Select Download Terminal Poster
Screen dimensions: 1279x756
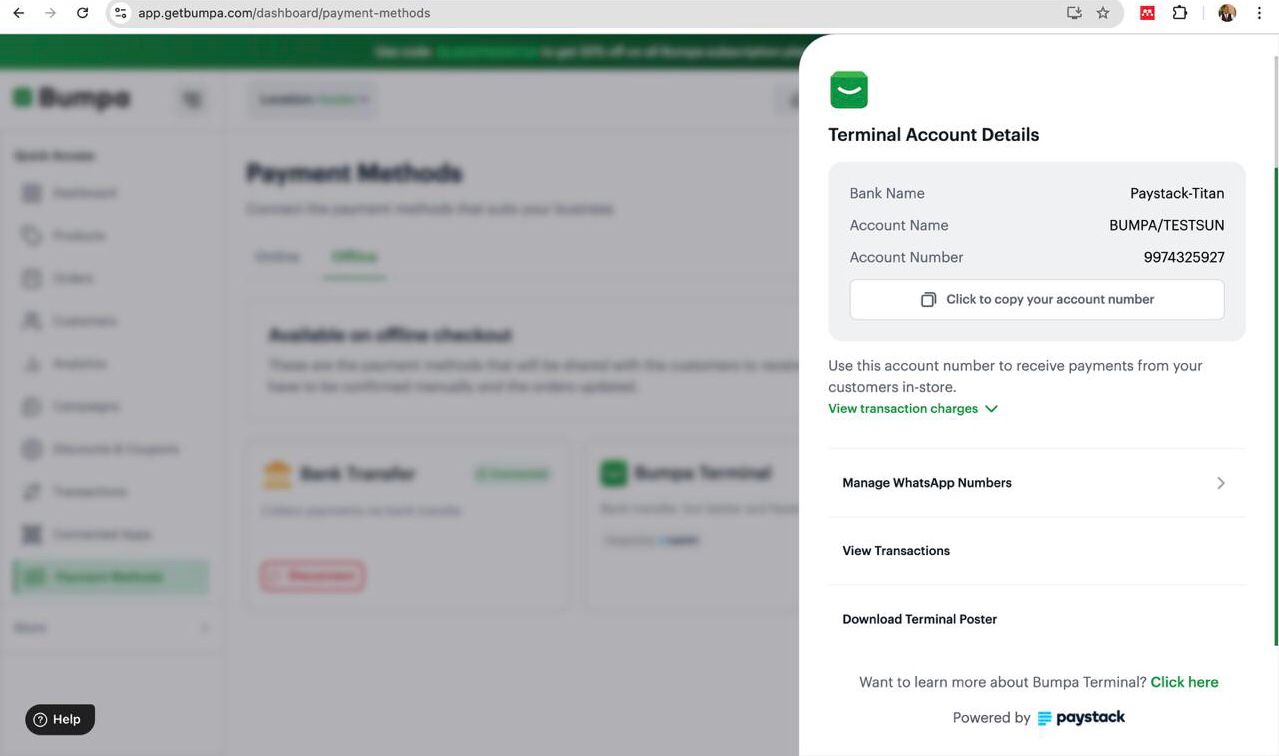click(x=1037, y=619)
